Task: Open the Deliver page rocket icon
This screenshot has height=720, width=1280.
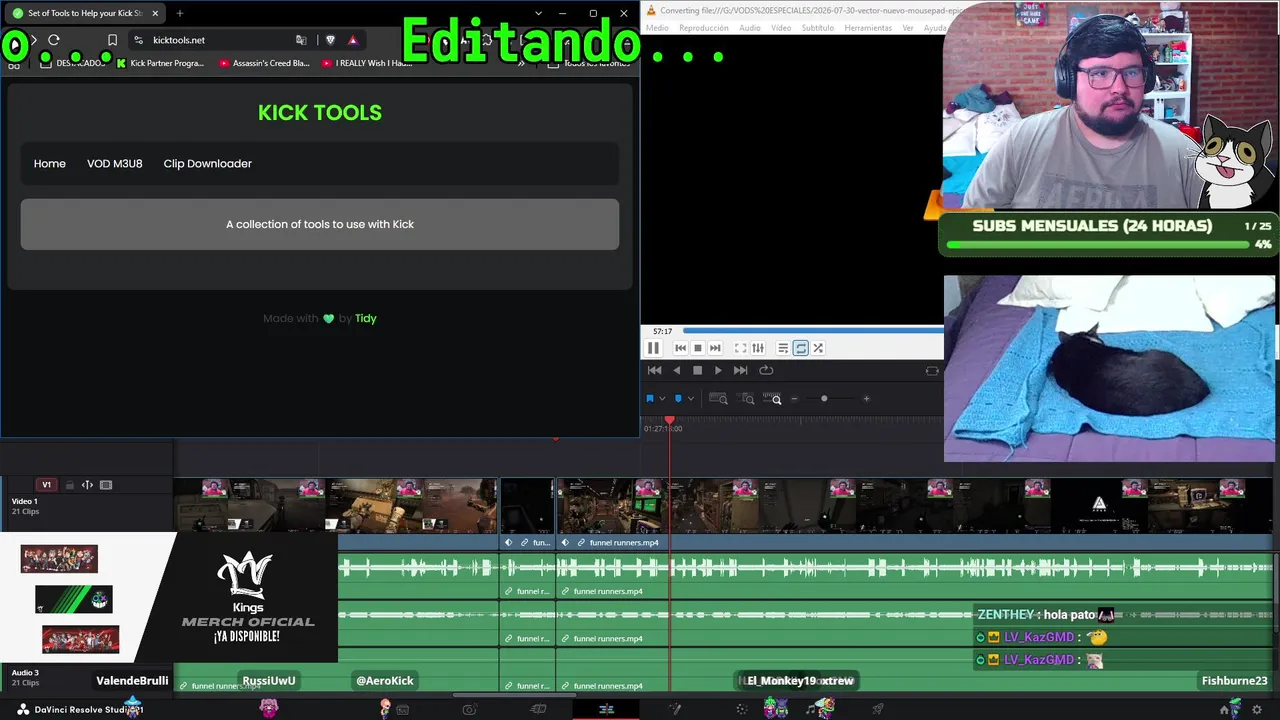Action: [x=877, y=710]
